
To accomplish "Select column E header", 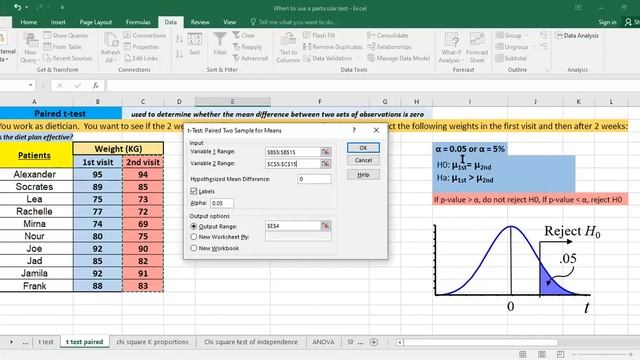I will click(232, 101).
